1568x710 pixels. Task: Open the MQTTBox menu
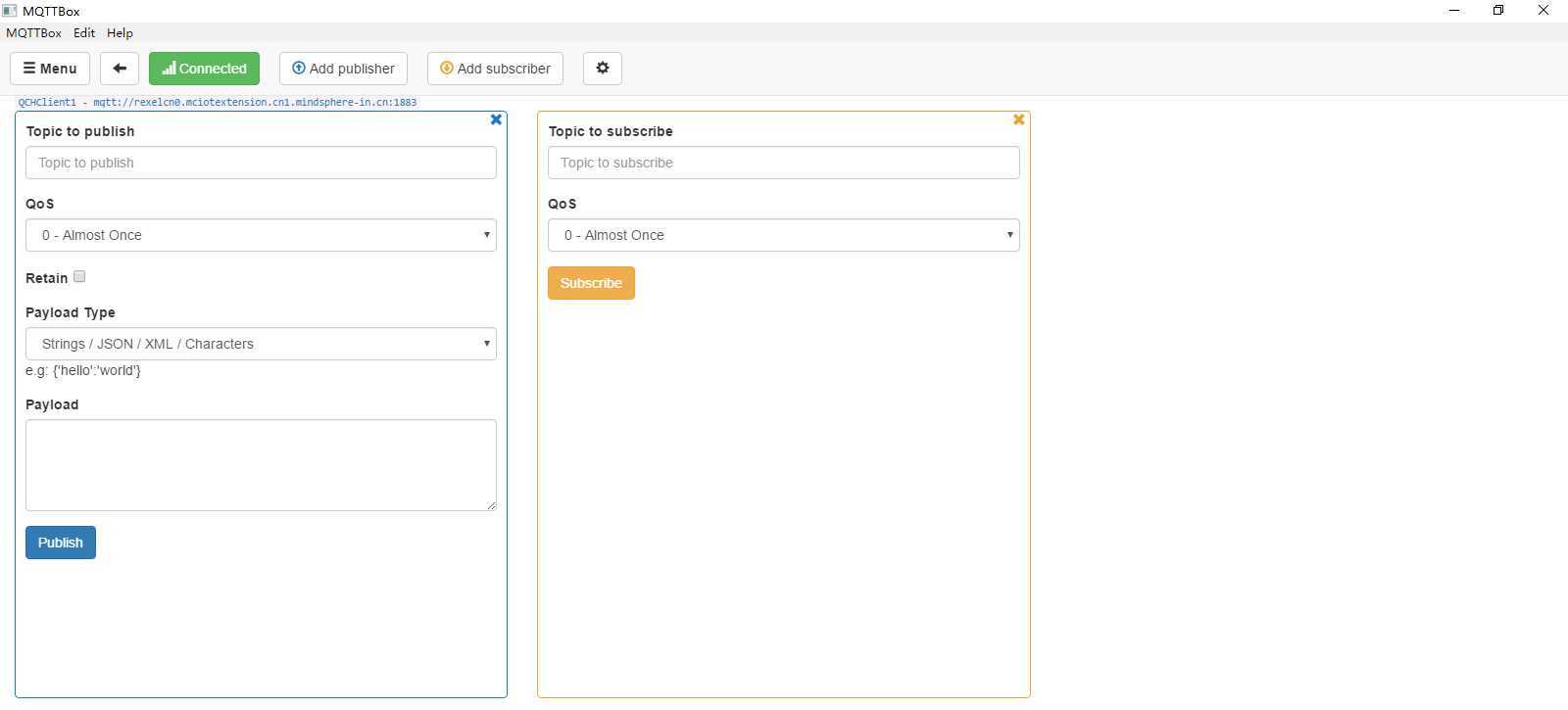[33, 33]
